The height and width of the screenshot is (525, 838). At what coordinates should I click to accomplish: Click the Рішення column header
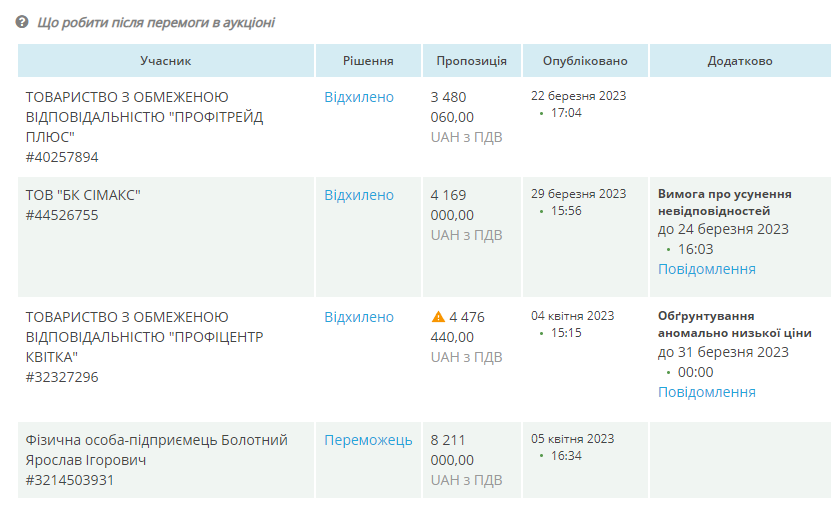tap(368, 61)
